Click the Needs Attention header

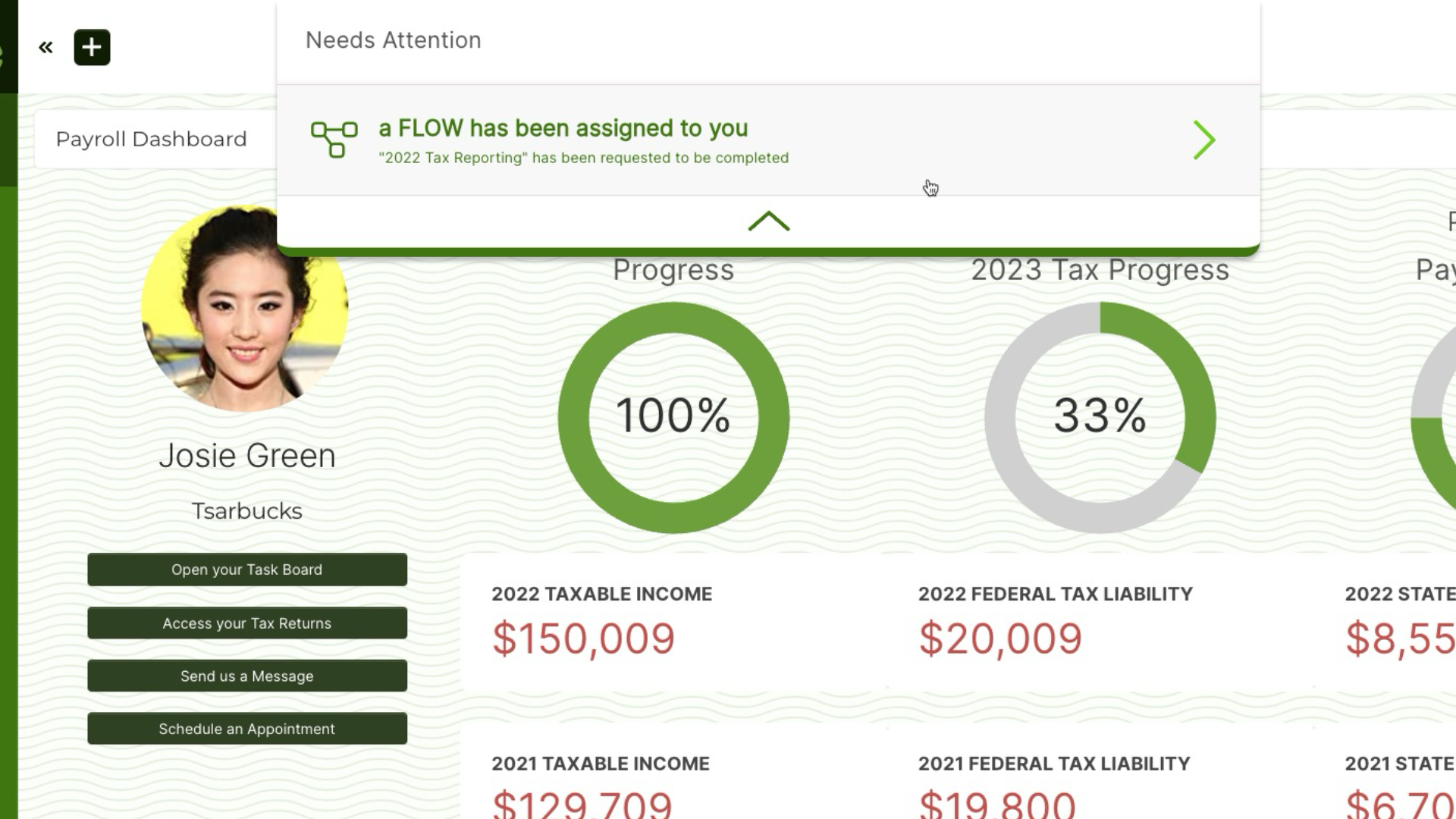pyautogui.click(x=394, y=40)
